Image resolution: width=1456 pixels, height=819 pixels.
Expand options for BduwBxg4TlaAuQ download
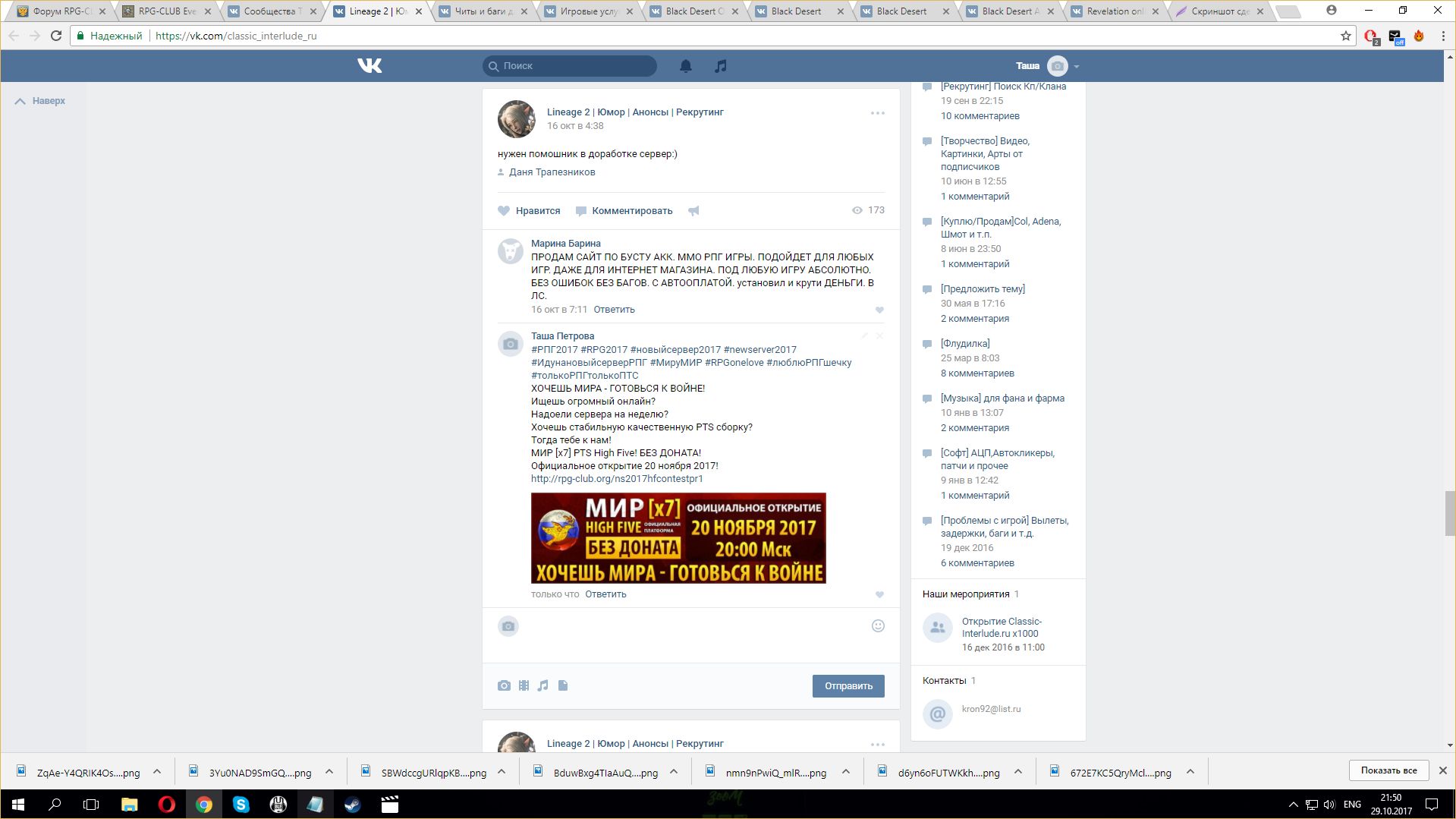[674, 772]
